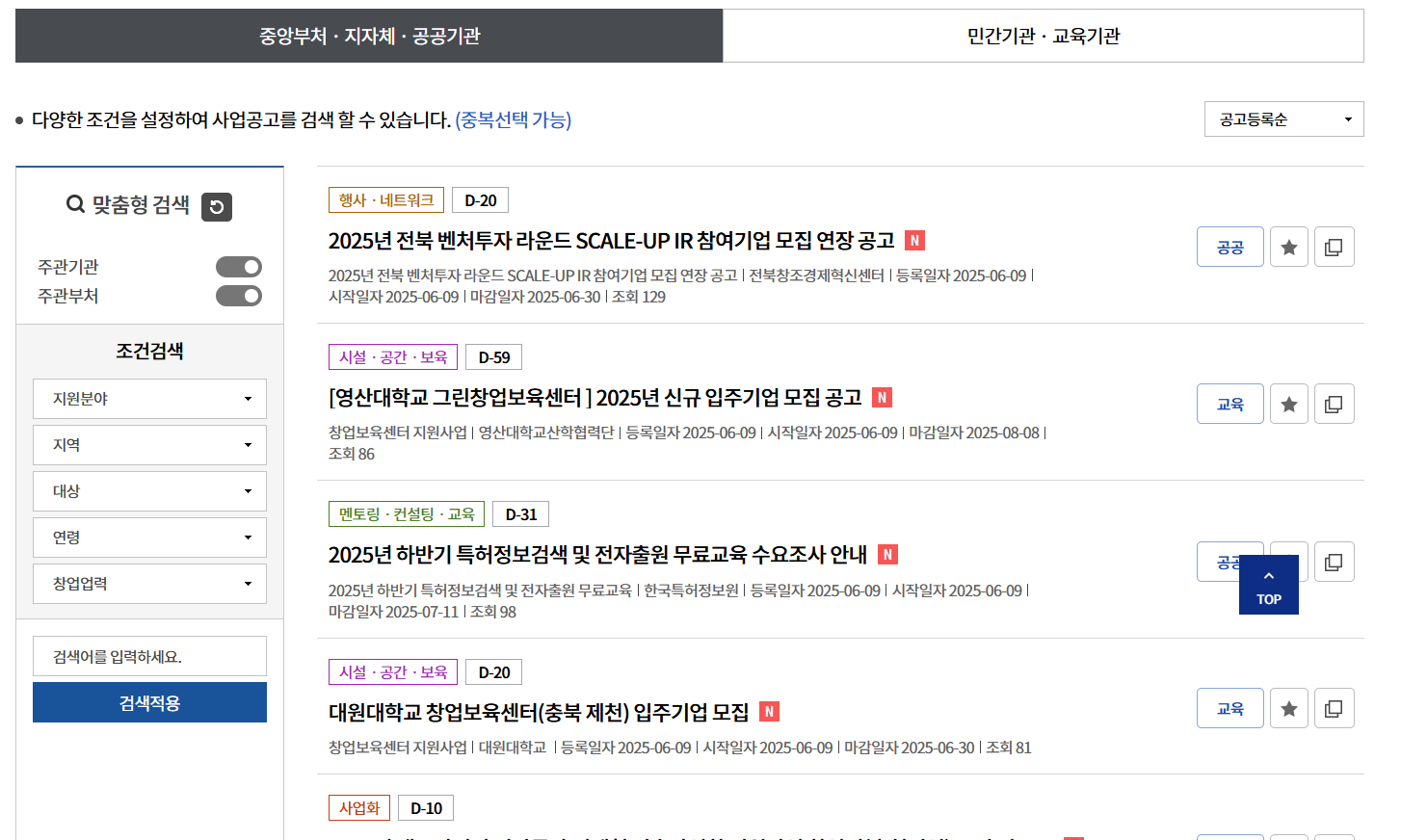Toggle off the 주관기관 switch
Screen dimensions: 1401x840
click(x=238, y=267)
